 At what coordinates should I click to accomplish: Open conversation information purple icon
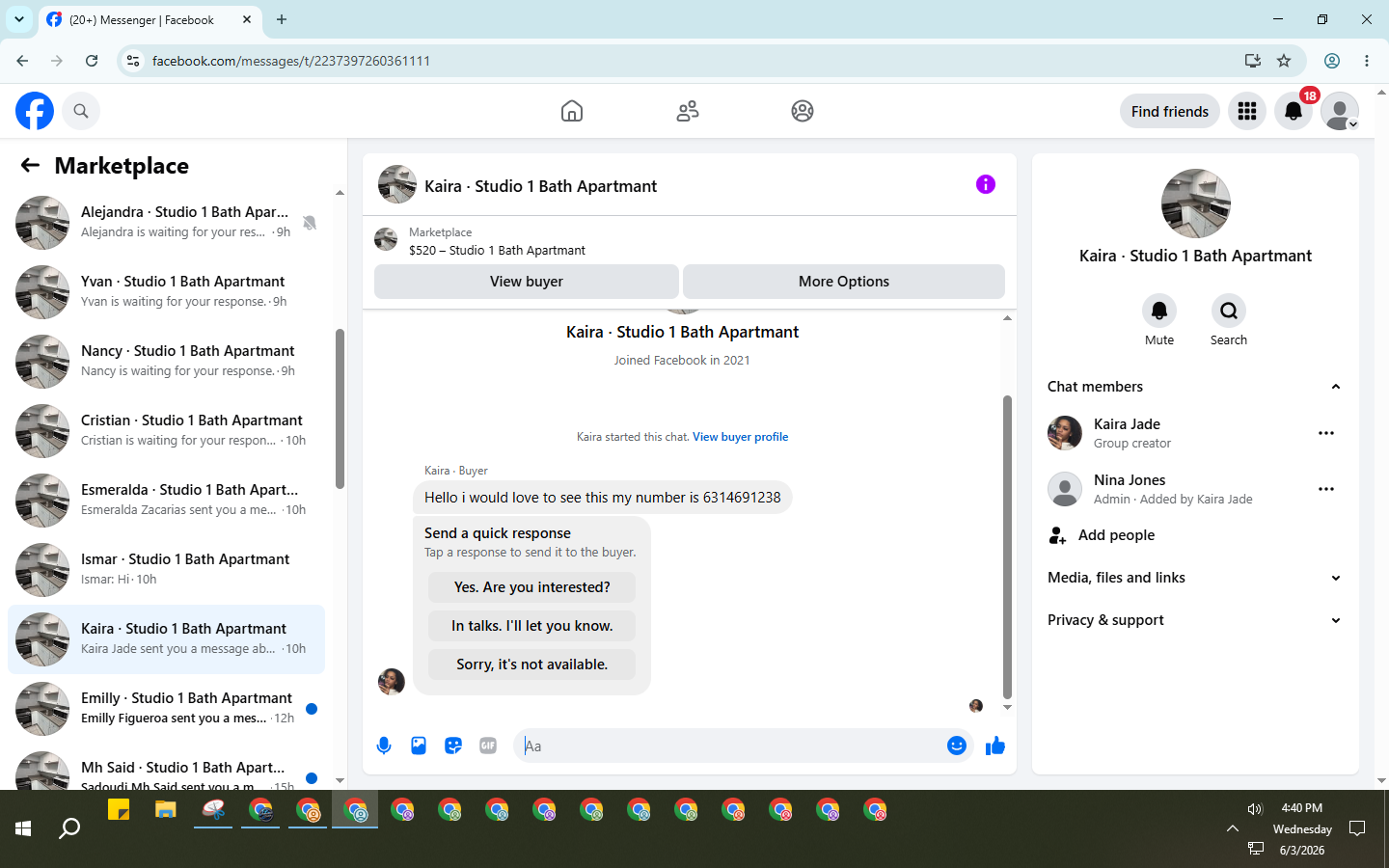(985, 184)
